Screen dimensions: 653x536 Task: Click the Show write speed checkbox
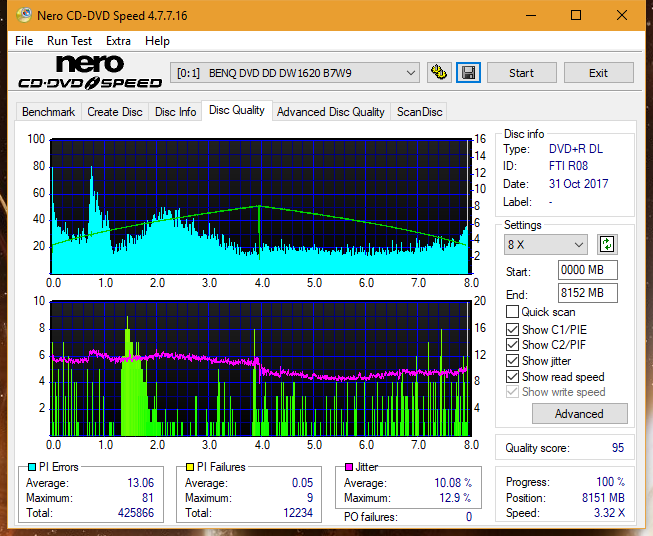click(x=512, y=392)
